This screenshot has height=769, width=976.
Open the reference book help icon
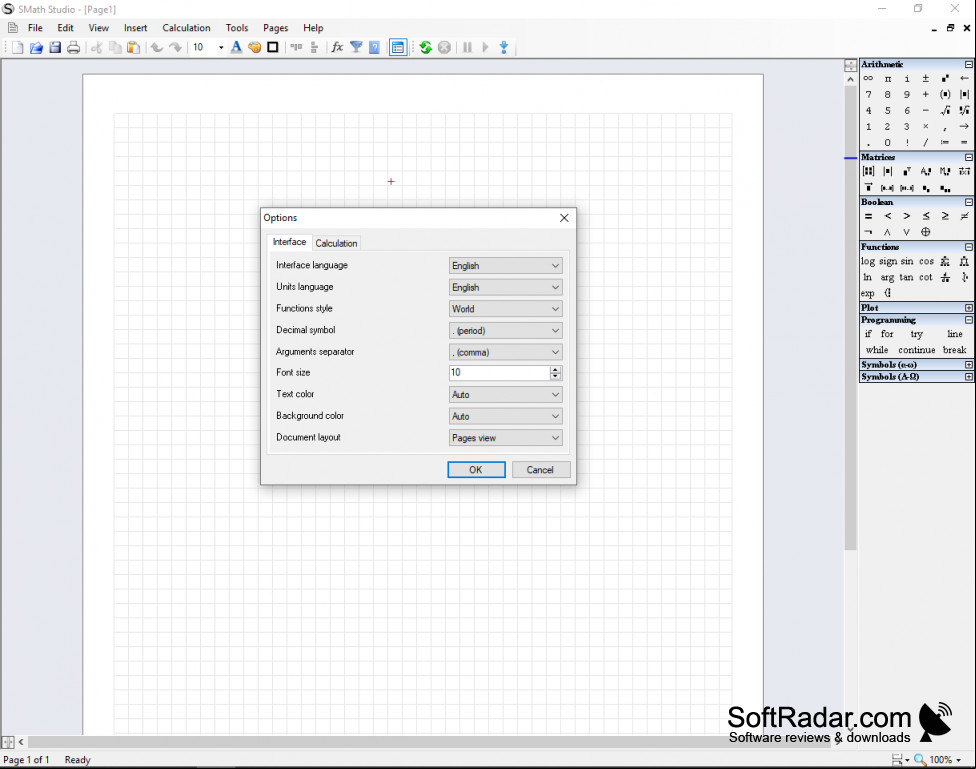(374, 47)
